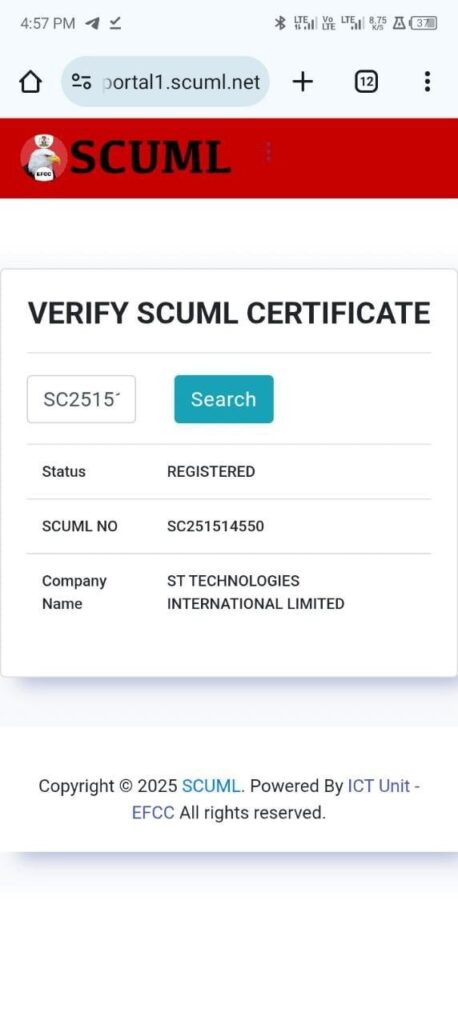Viewport: 458px width, 1024px height.
Task: Tap the Bluetooth status icon
Action: (x=280, y=24)
